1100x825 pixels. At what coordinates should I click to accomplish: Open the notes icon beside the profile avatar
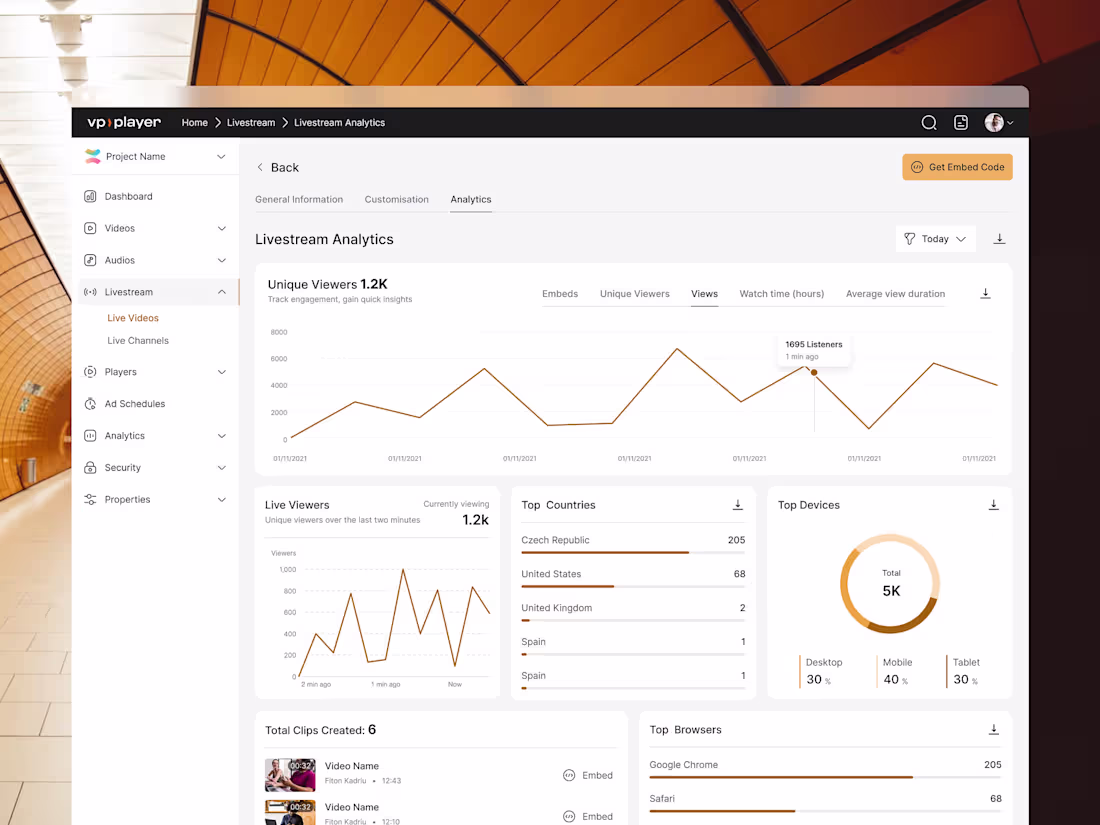[x=960, y=122]
